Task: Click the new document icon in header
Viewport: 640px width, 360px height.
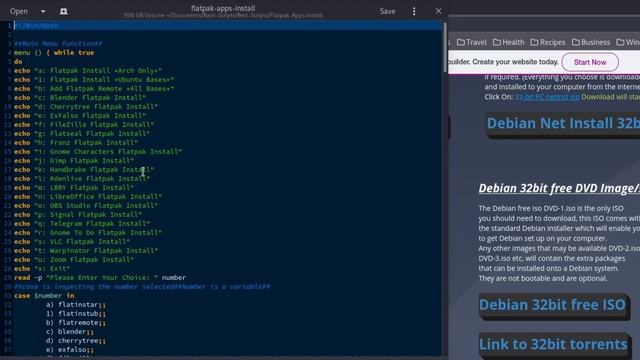Action: tap(64, 11)
